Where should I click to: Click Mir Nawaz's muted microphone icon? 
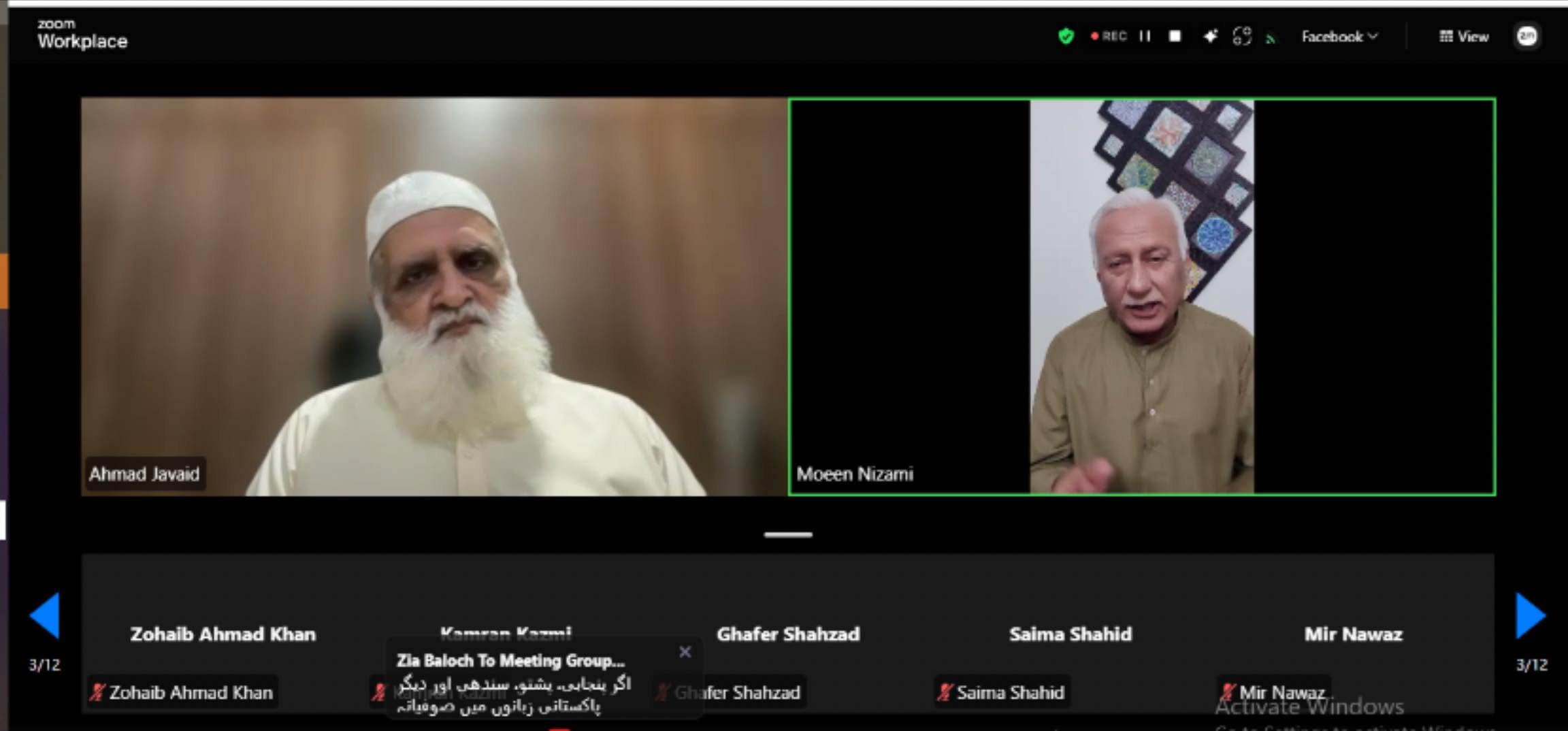pos(1227,692)
